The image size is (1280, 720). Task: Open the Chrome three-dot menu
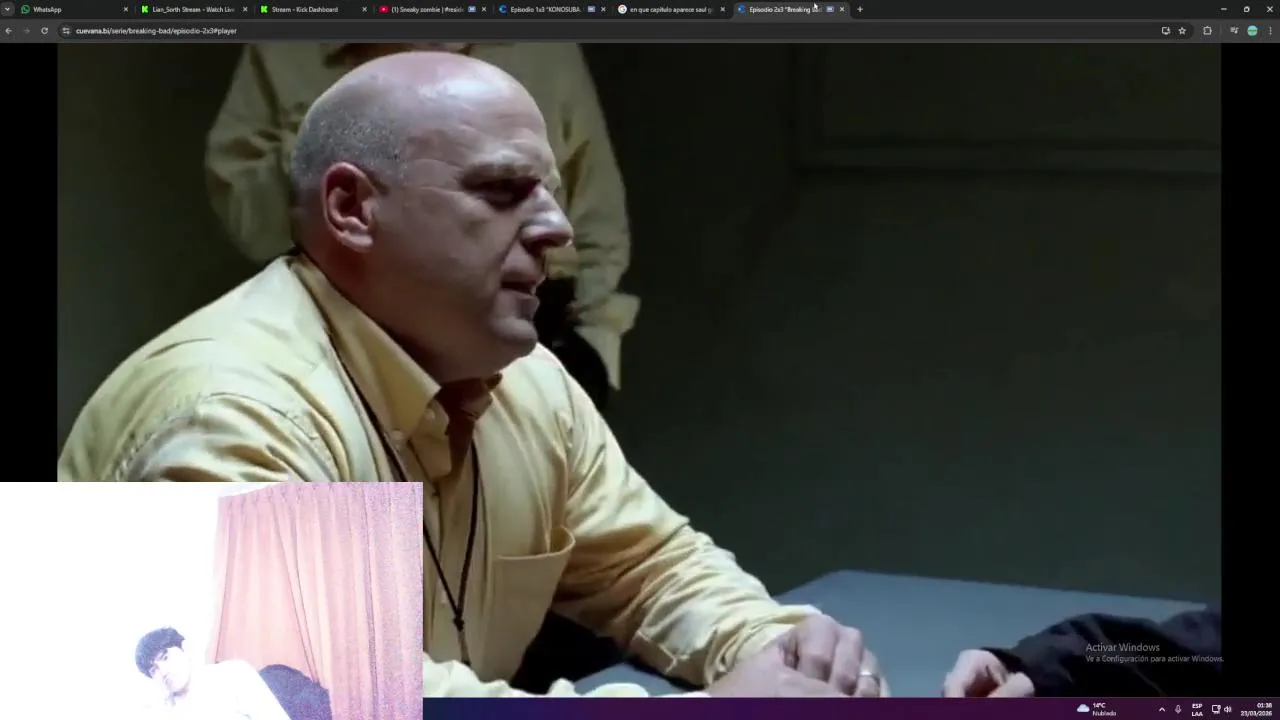pos(1270,31)
